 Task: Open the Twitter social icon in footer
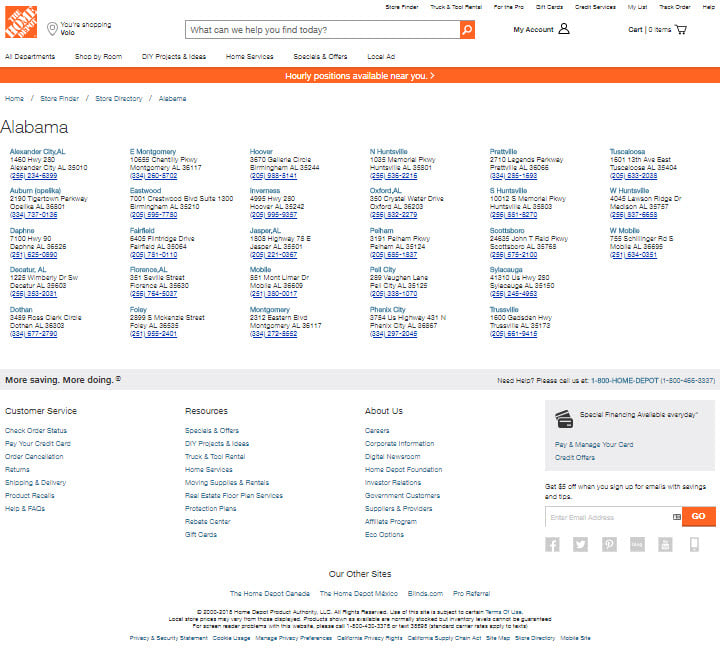[580, 544]
